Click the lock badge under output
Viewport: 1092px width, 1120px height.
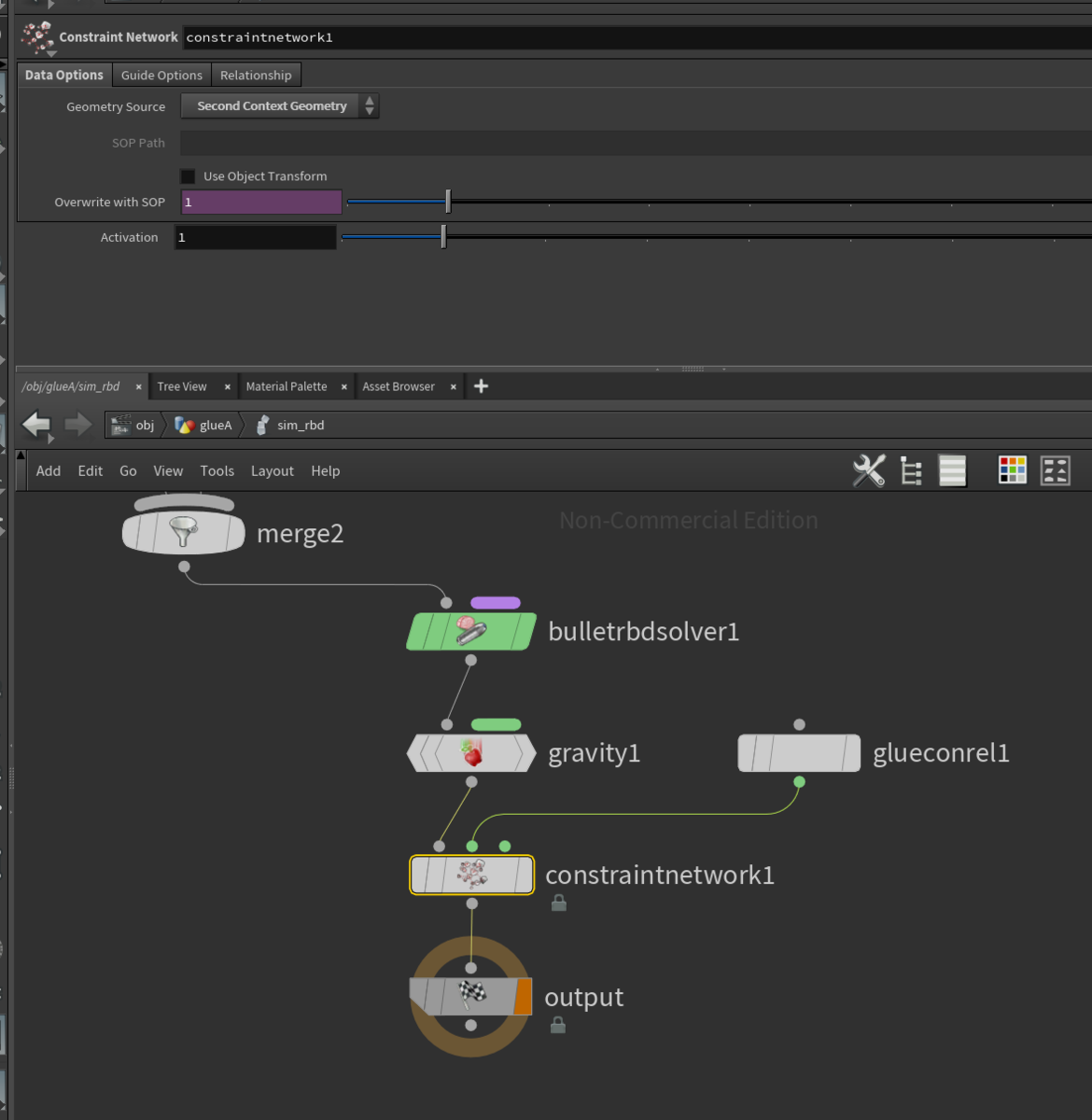pos(558,1025)
